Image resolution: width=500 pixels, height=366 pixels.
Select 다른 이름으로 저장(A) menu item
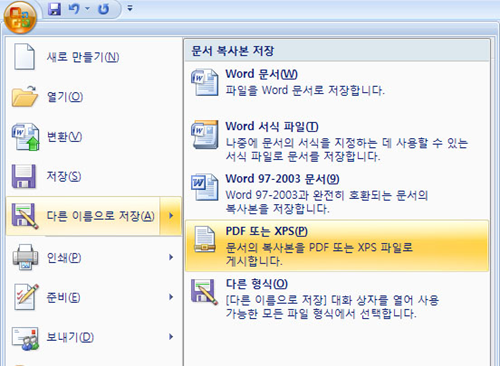click(83, 216)
